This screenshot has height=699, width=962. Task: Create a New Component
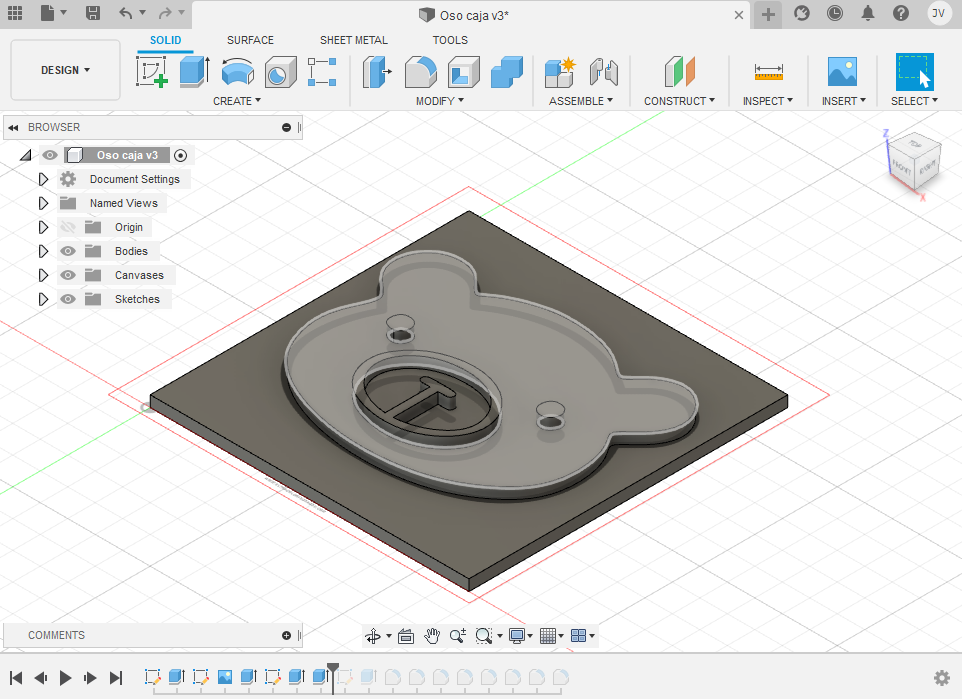point(560,71)
